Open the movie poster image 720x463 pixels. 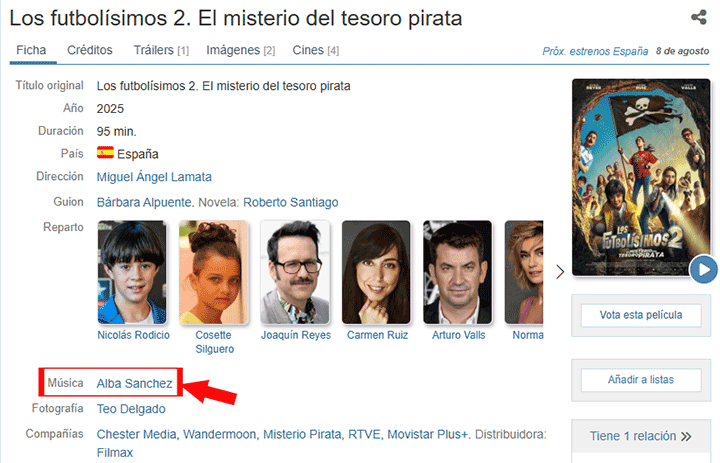[x=640, y=175]
